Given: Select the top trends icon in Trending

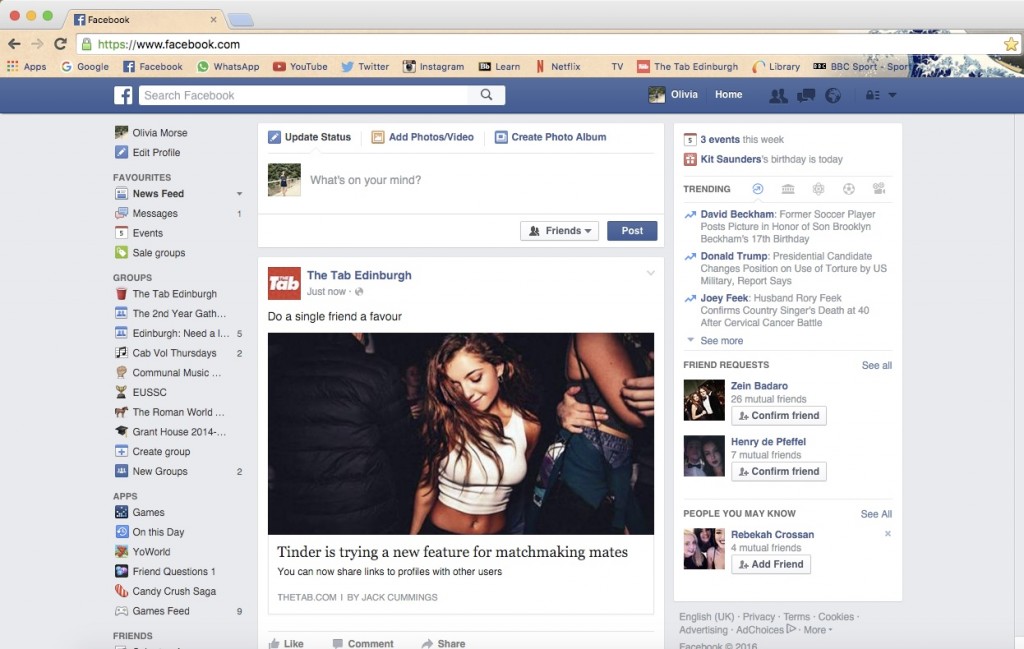Looking at the screenshot, I should pyautogui.click(x=758, y=189).
